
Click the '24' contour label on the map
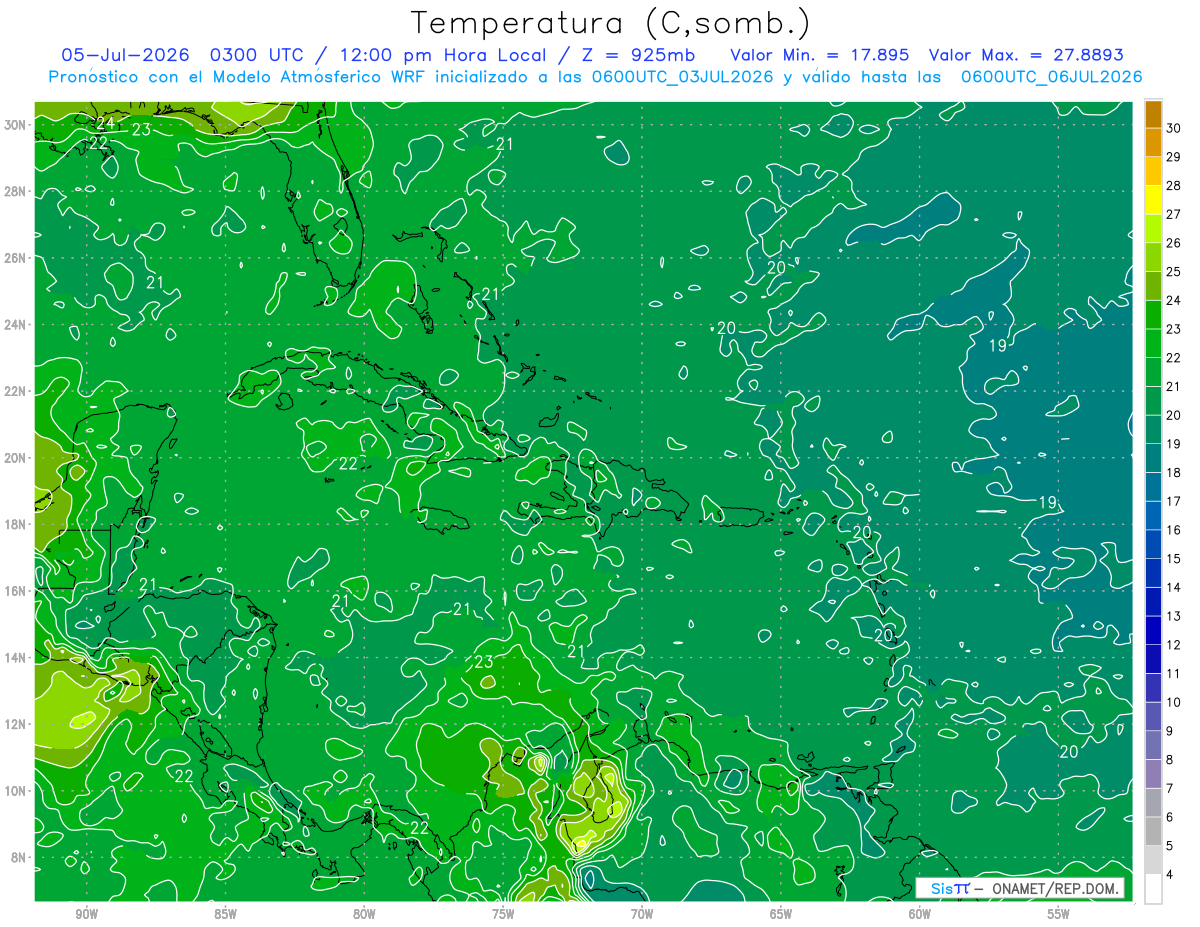pos(105,124)
